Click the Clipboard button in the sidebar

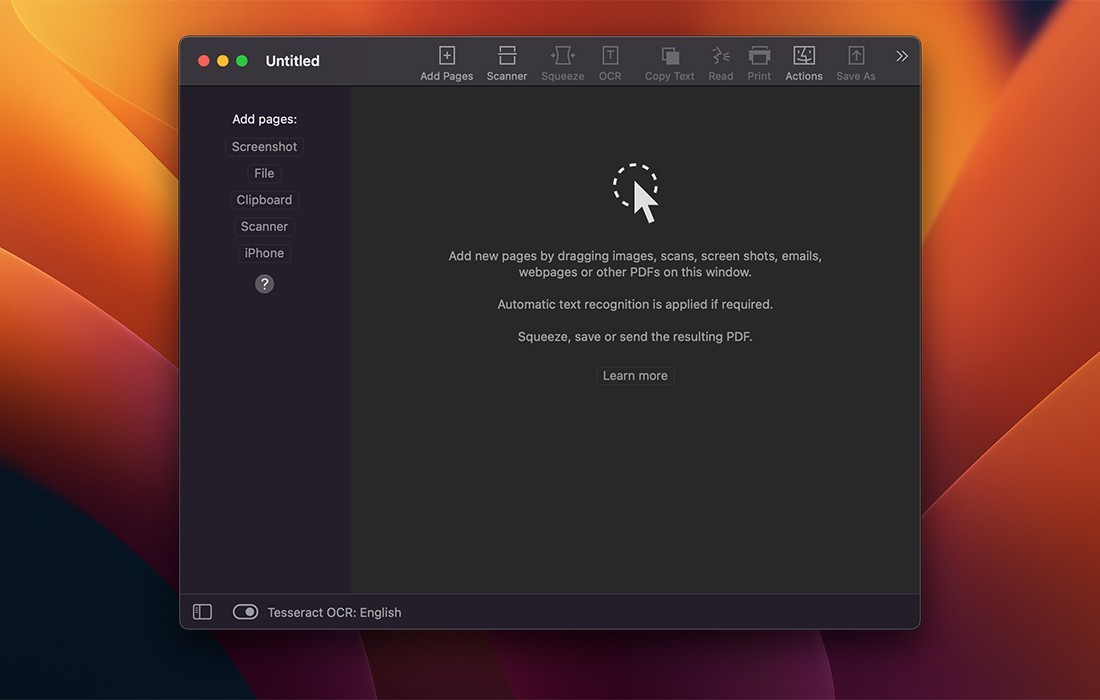click(x=264, y=199)
